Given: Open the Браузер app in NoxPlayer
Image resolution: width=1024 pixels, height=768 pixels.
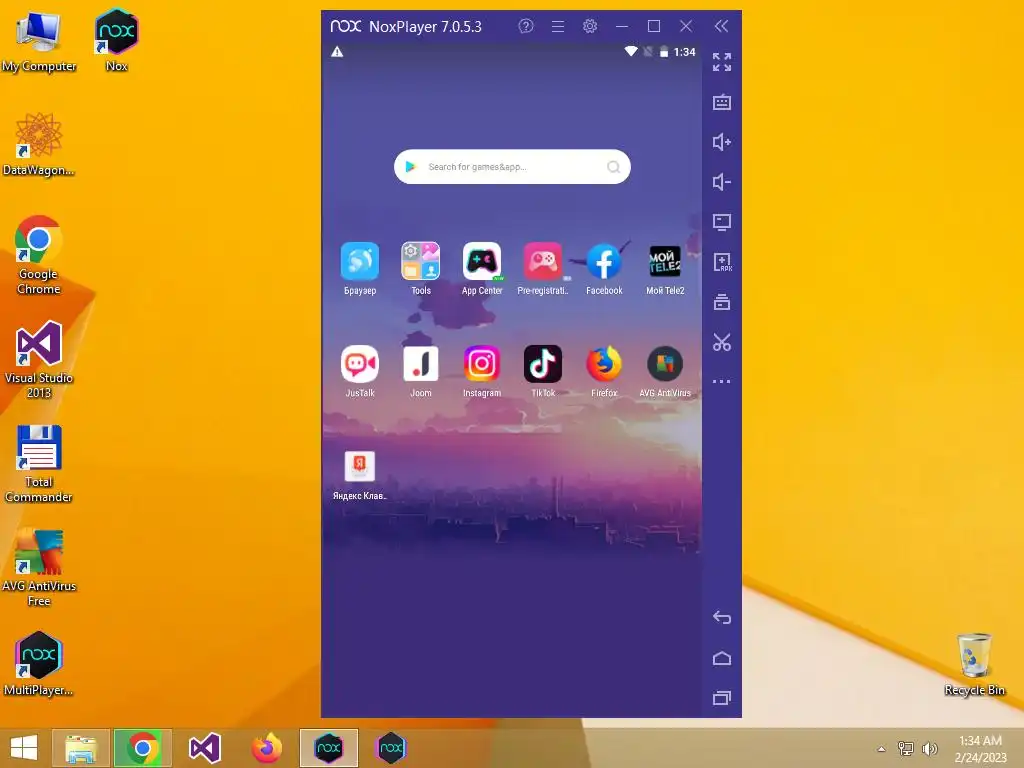Looking at the screenshot, I should click(x=360, y=262).
